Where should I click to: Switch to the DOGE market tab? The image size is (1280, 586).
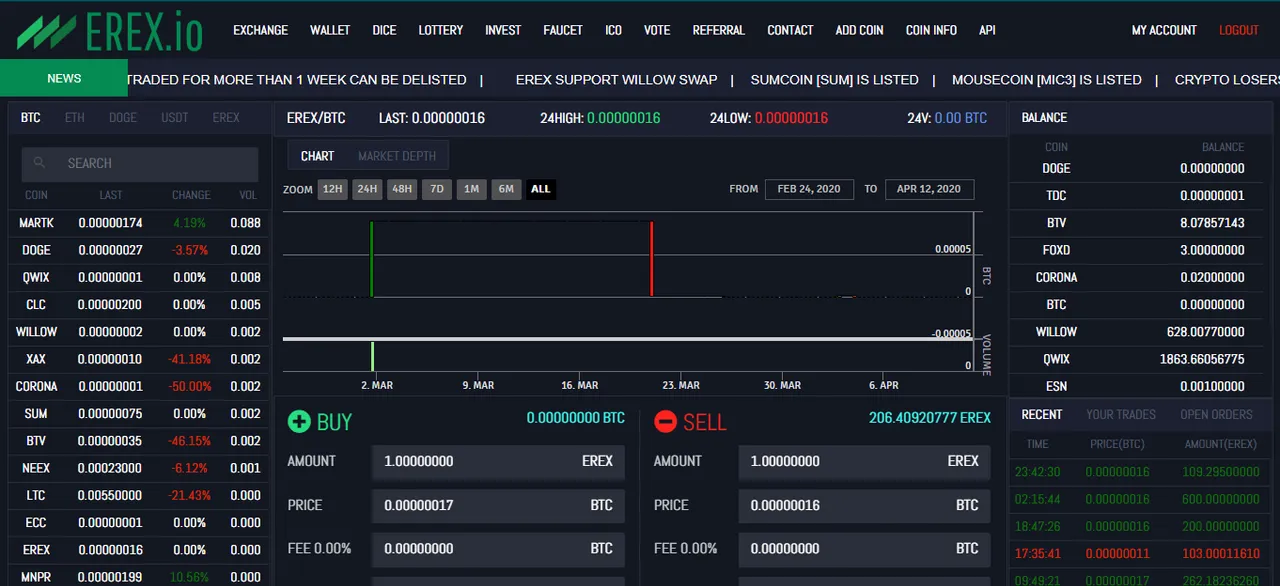(x=123, y=117)
